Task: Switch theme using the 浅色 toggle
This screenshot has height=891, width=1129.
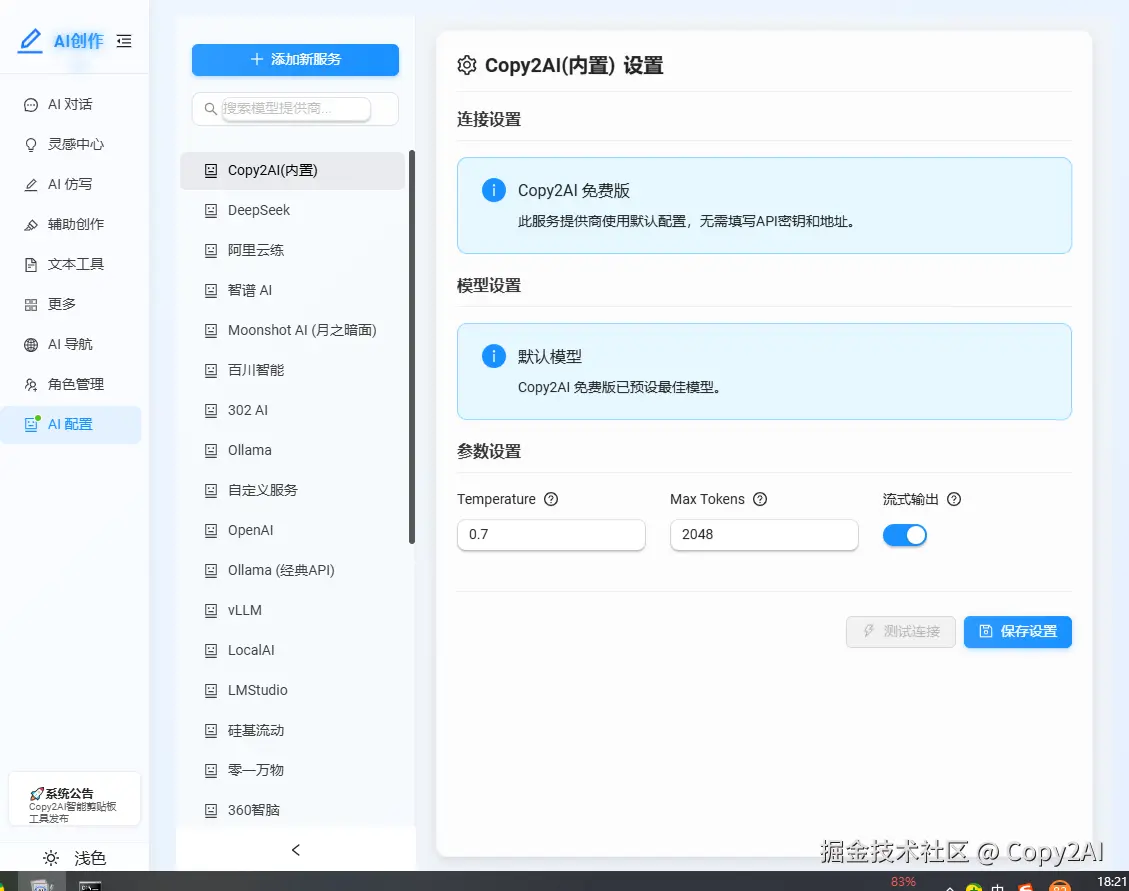Action: tap(74, 858)
